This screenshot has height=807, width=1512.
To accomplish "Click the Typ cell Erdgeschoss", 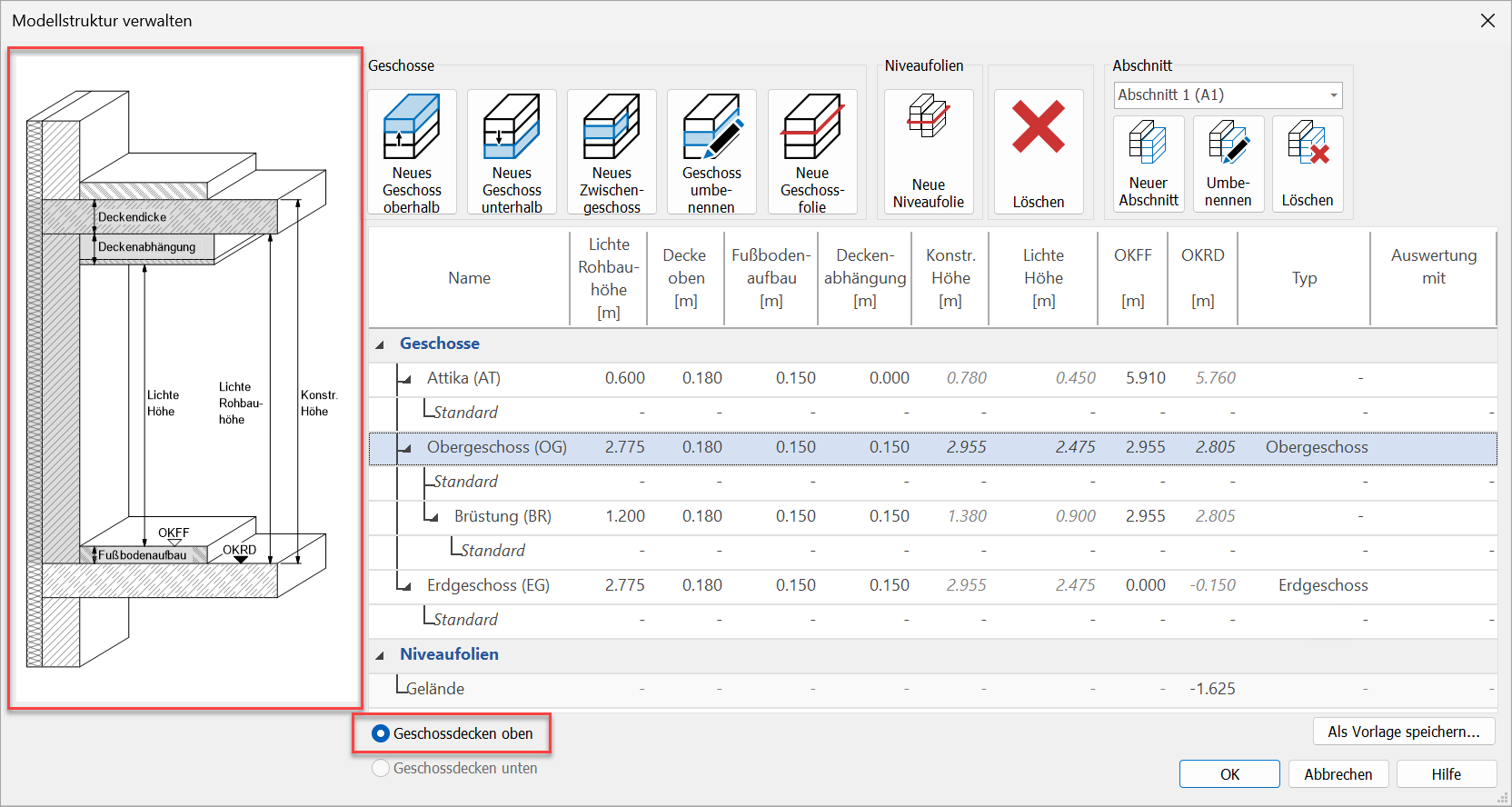I will coord(1323,585).
